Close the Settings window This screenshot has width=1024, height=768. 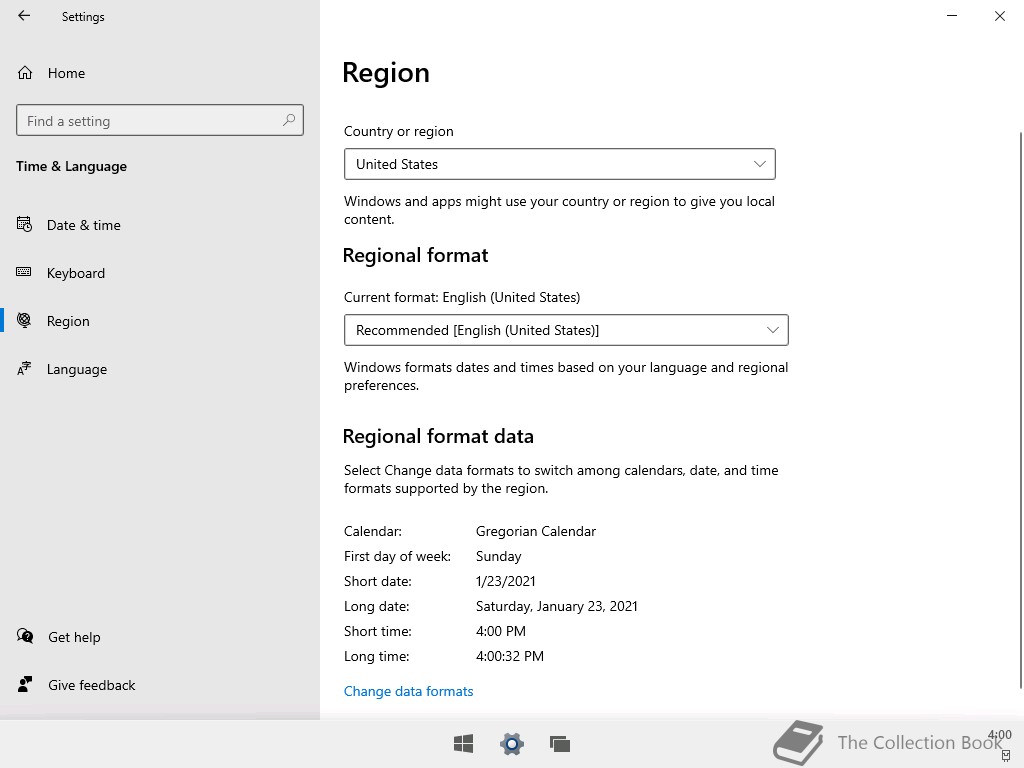coord(1000,16)
